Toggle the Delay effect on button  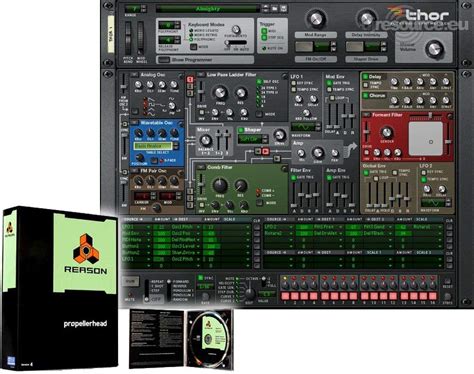point(365,77)
